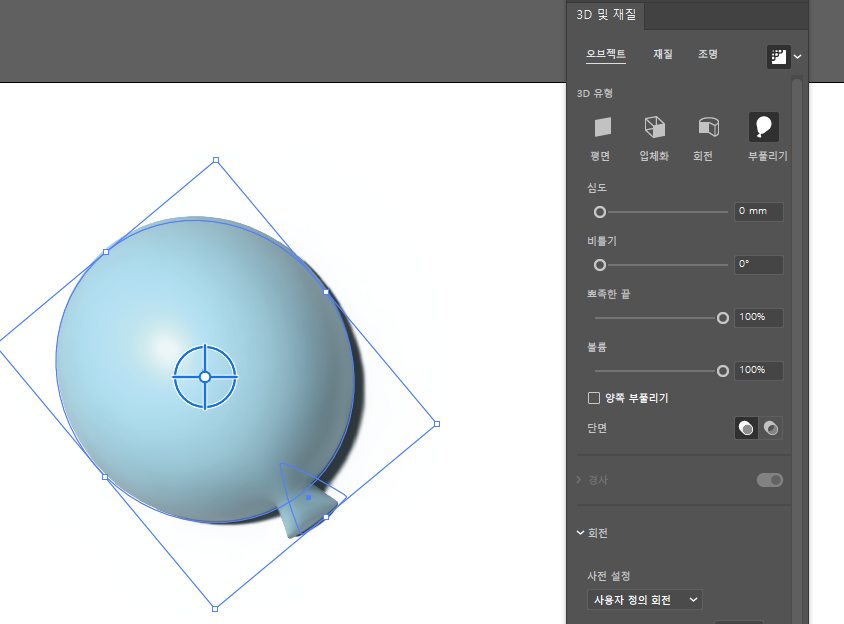Open the material thumbnail icon near panel tabs
Viewport: 844px width, 624px height.
(x=778, y=57)
